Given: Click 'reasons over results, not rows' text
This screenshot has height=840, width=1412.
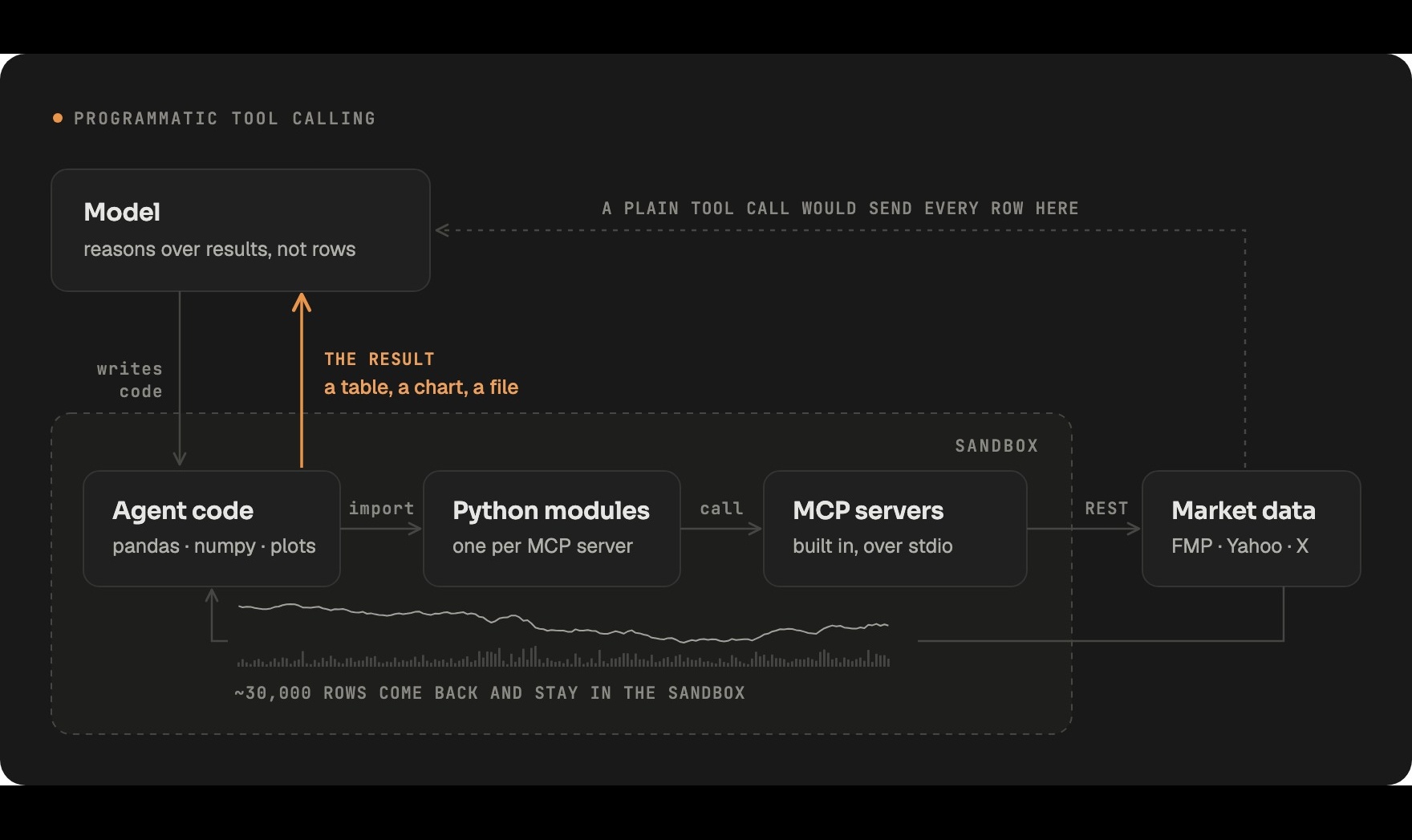Looking at the screenshot, I should point(220,250).
